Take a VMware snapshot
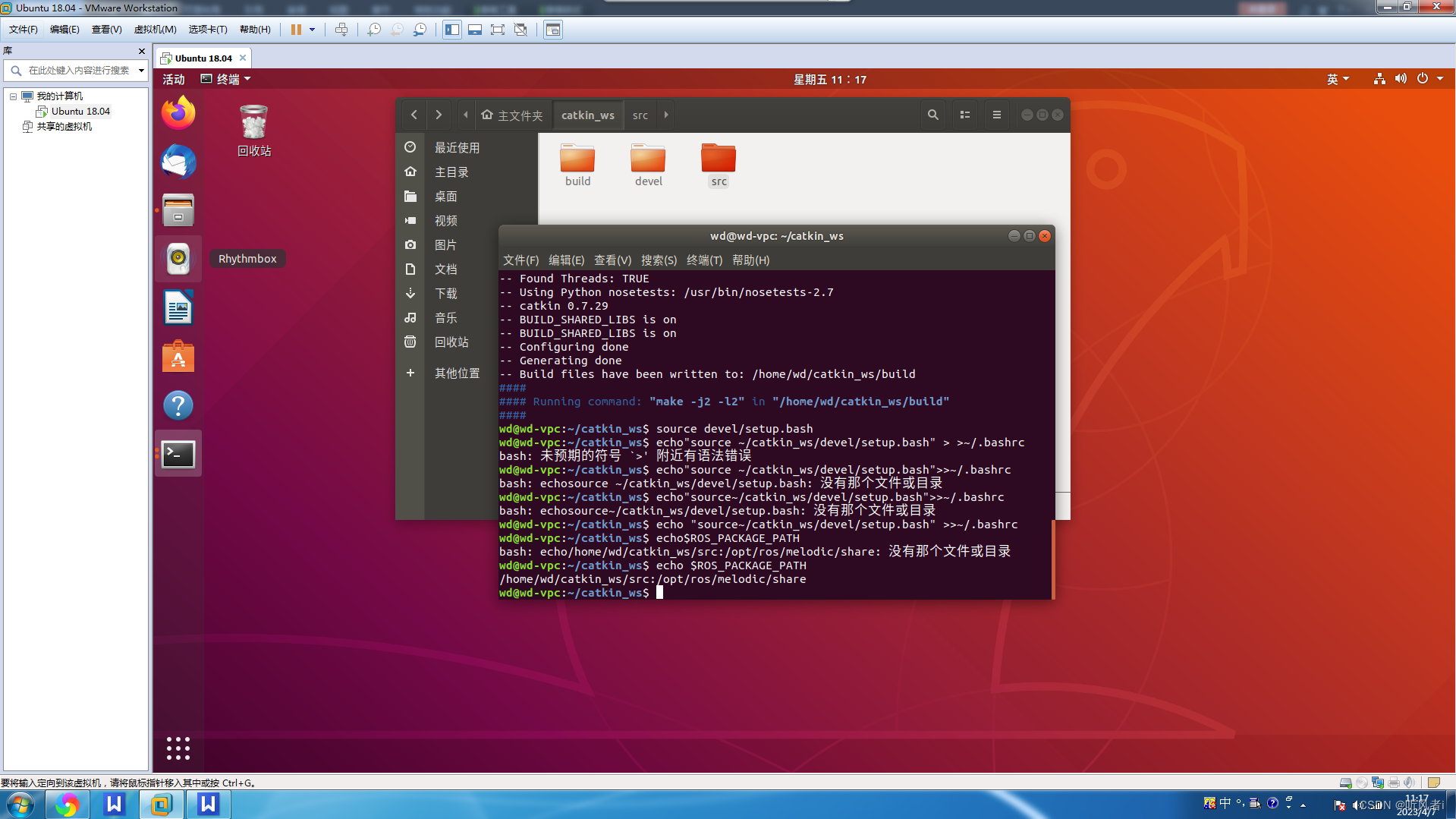The width and height of the screenshot is (1456, 819). click(x=374, y=30)
